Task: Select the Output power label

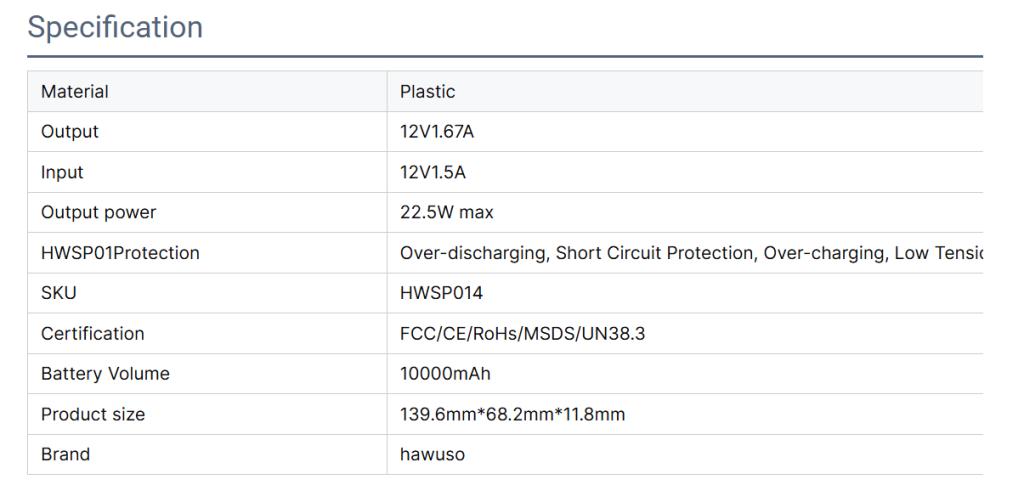Action: 99,213
